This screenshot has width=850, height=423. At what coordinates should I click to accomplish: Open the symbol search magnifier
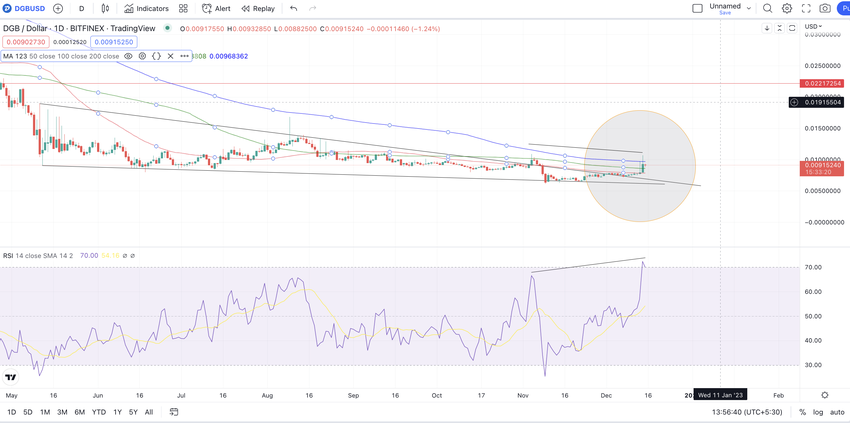(768, 8)
